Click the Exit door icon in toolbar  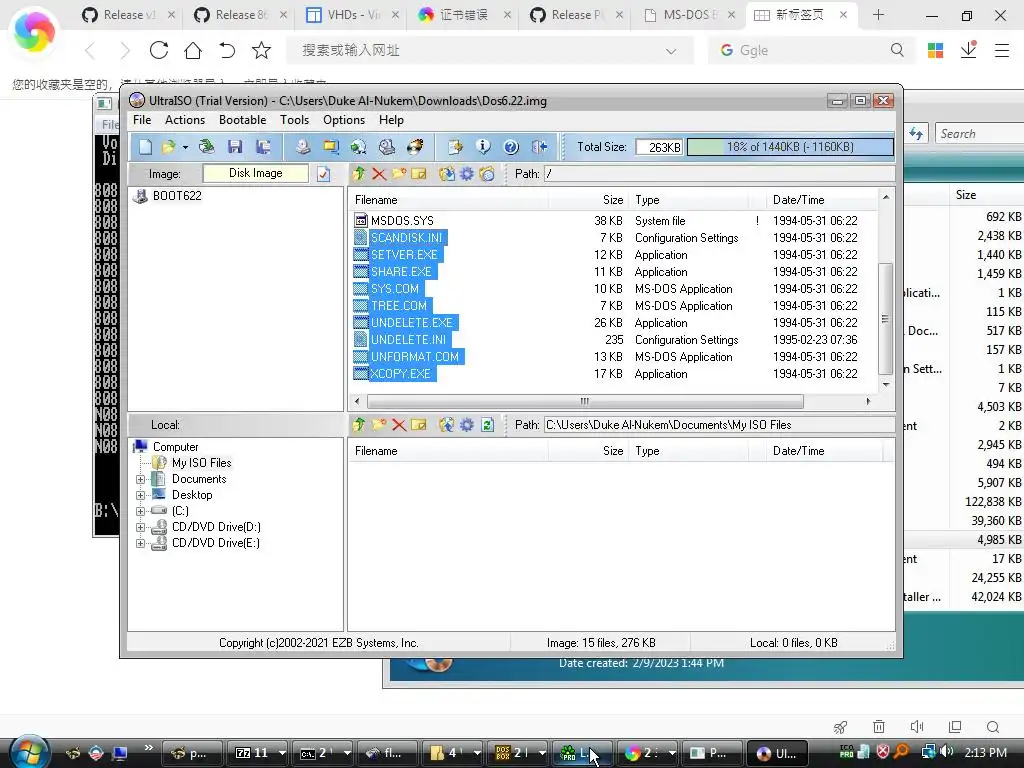pyautogui.click(x=539, y=147)
